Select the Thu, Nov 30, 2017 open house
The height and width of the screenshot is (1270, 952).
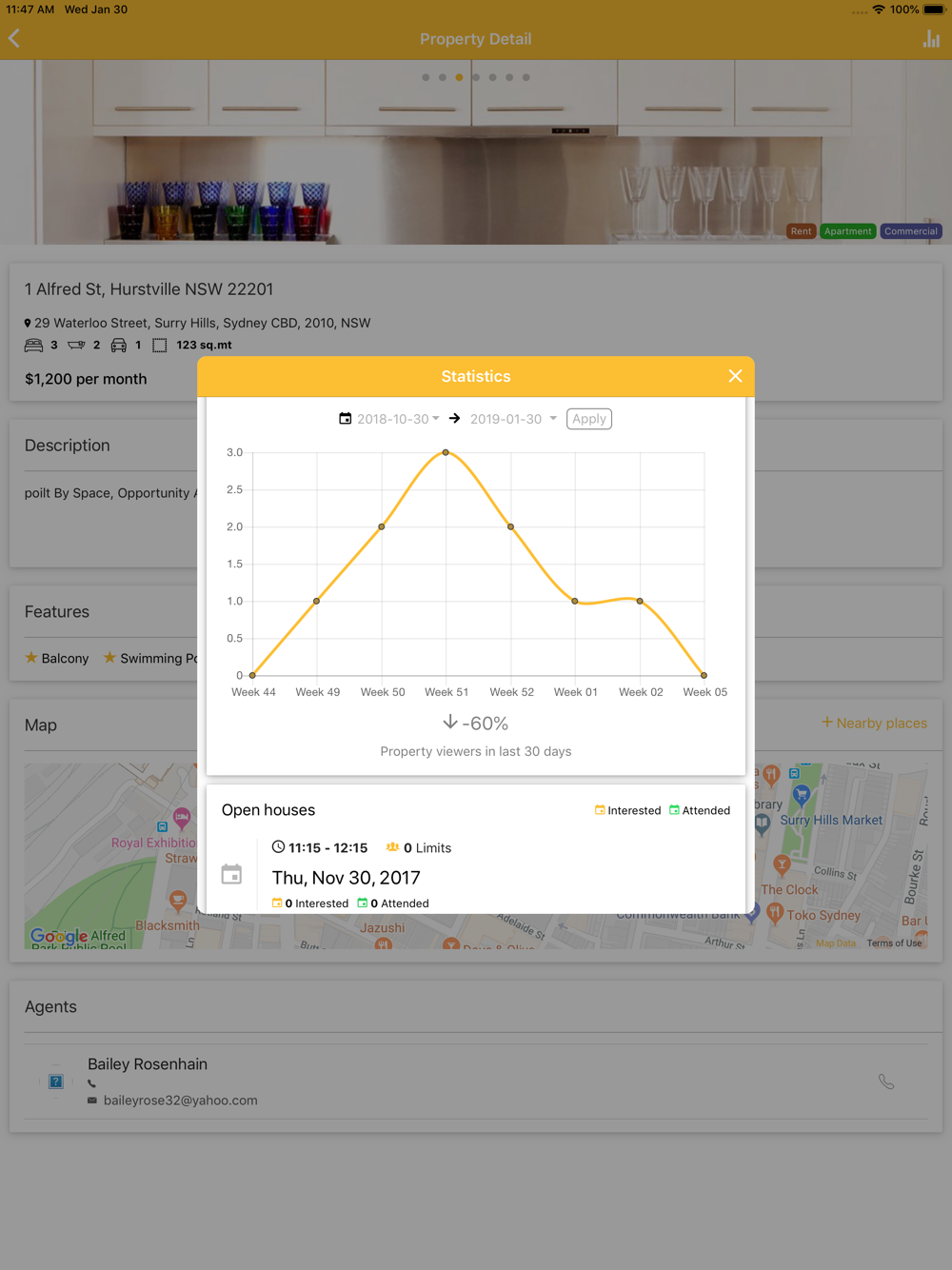pos(346,878)
